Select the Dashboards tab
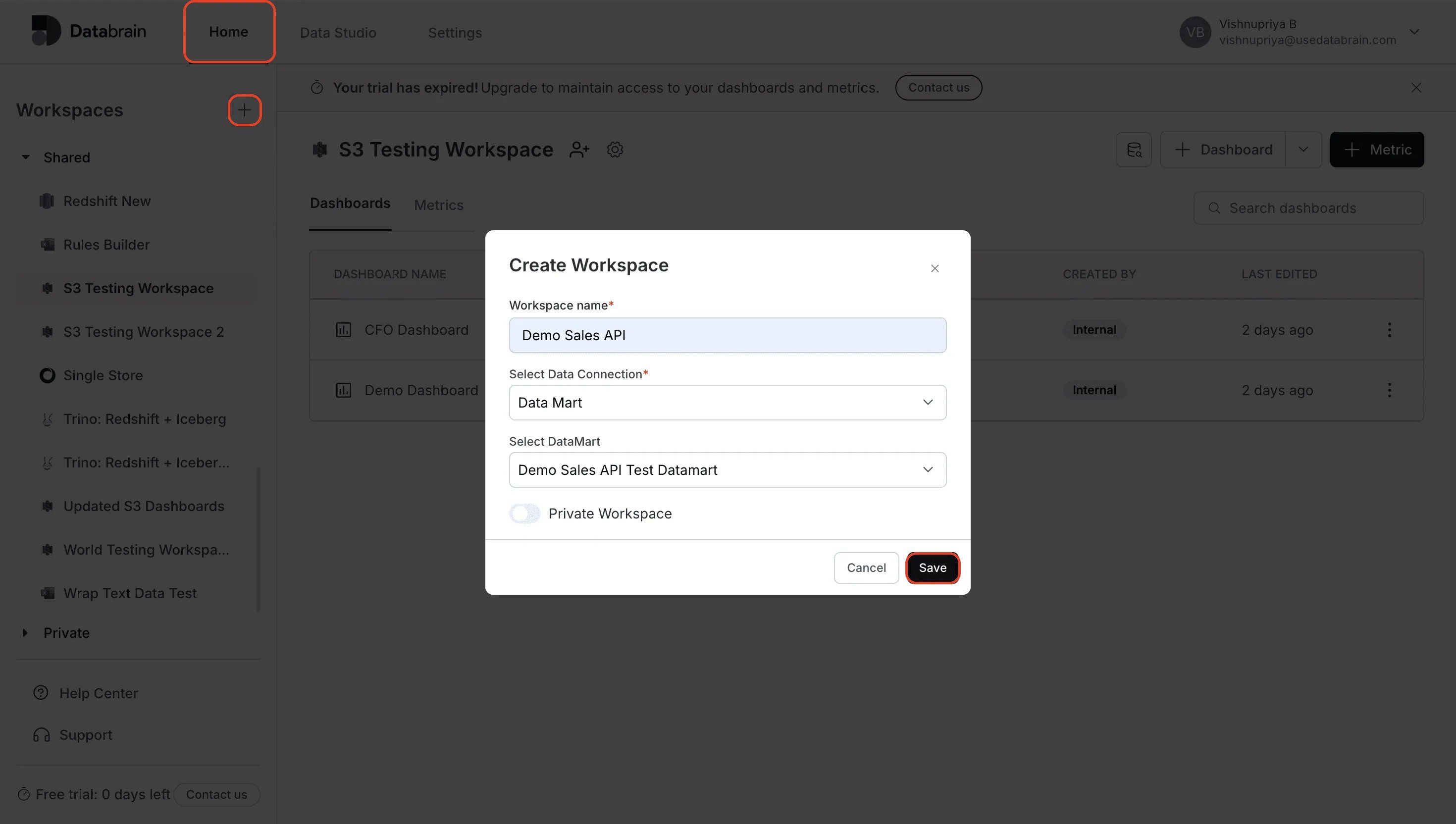The width and height of the screenshot is (1456, 824). point(350,203)
